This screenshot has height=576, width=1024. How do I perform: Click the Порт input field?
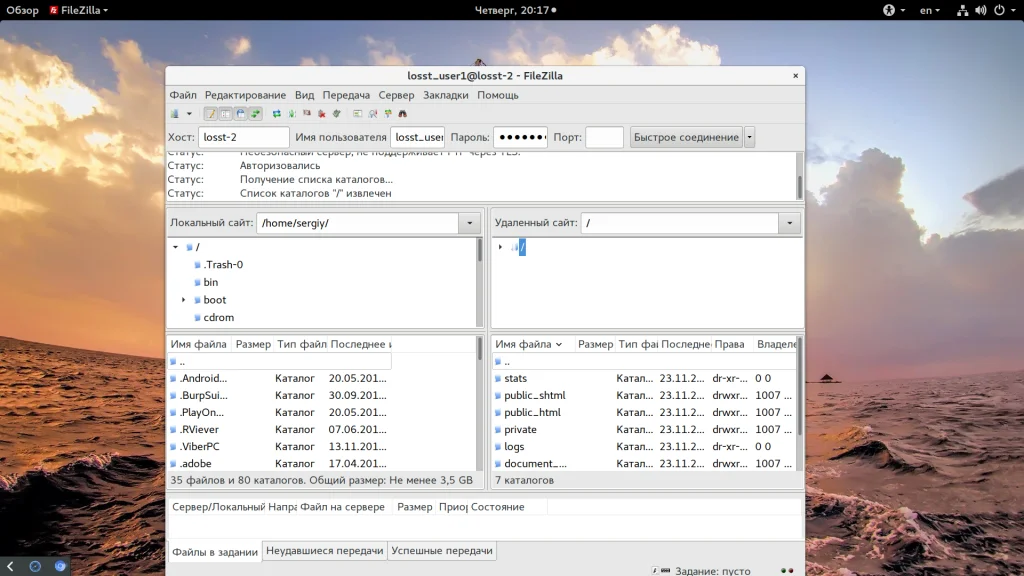[604, 137]
